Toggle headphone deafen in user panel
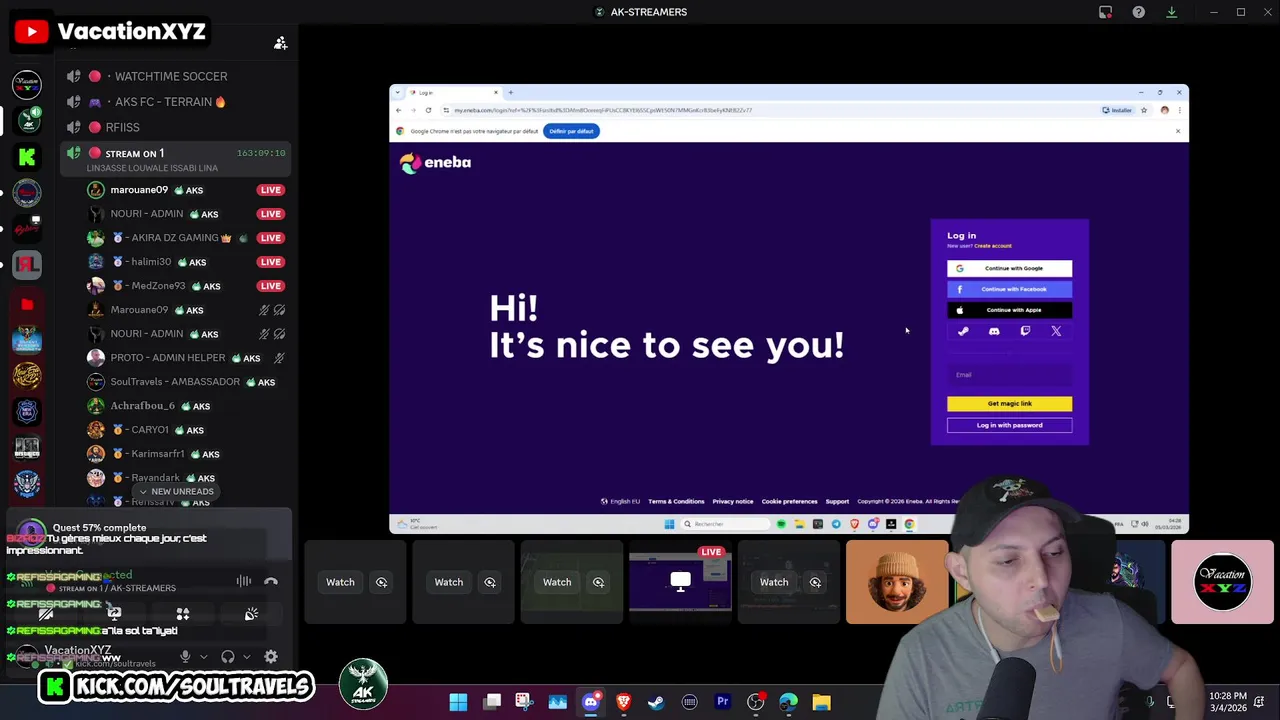The width and height of the screenshot is (1280, 720). click(228, 657)
